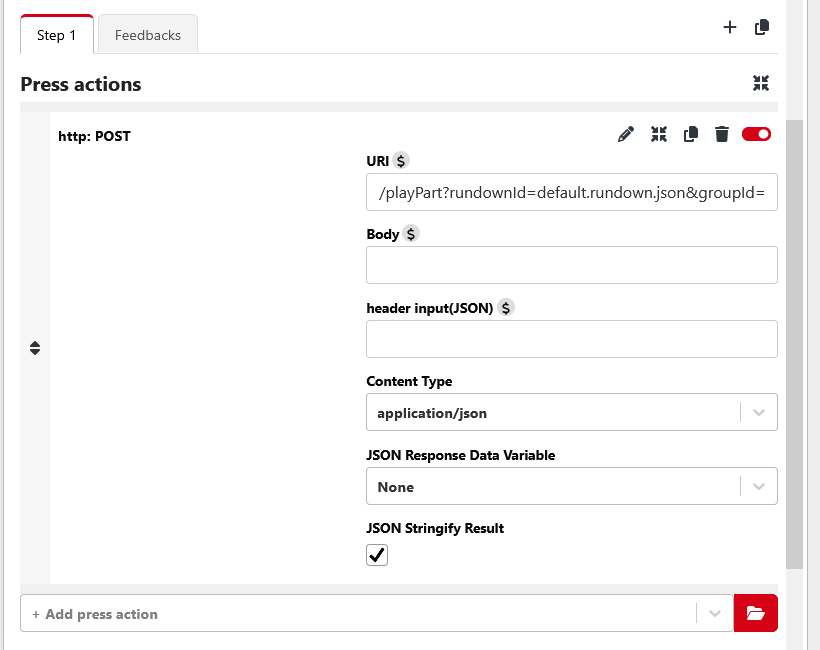820x650 pixels.
Task: Click URI variables dollar icon
Action: tap(401, 161)
